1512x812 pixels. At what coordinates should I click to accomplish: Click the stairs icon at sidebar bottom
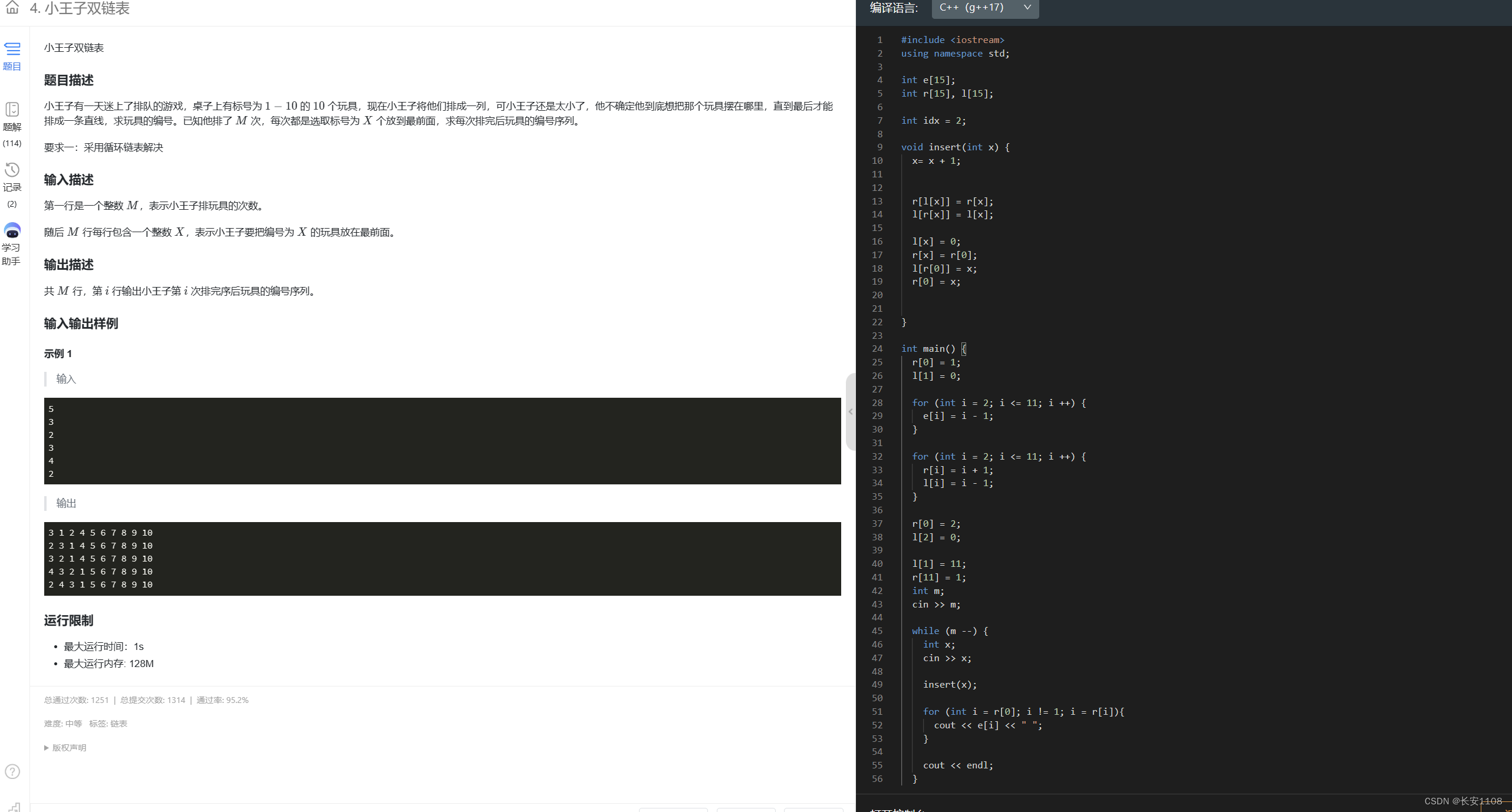tap(15, 807)
